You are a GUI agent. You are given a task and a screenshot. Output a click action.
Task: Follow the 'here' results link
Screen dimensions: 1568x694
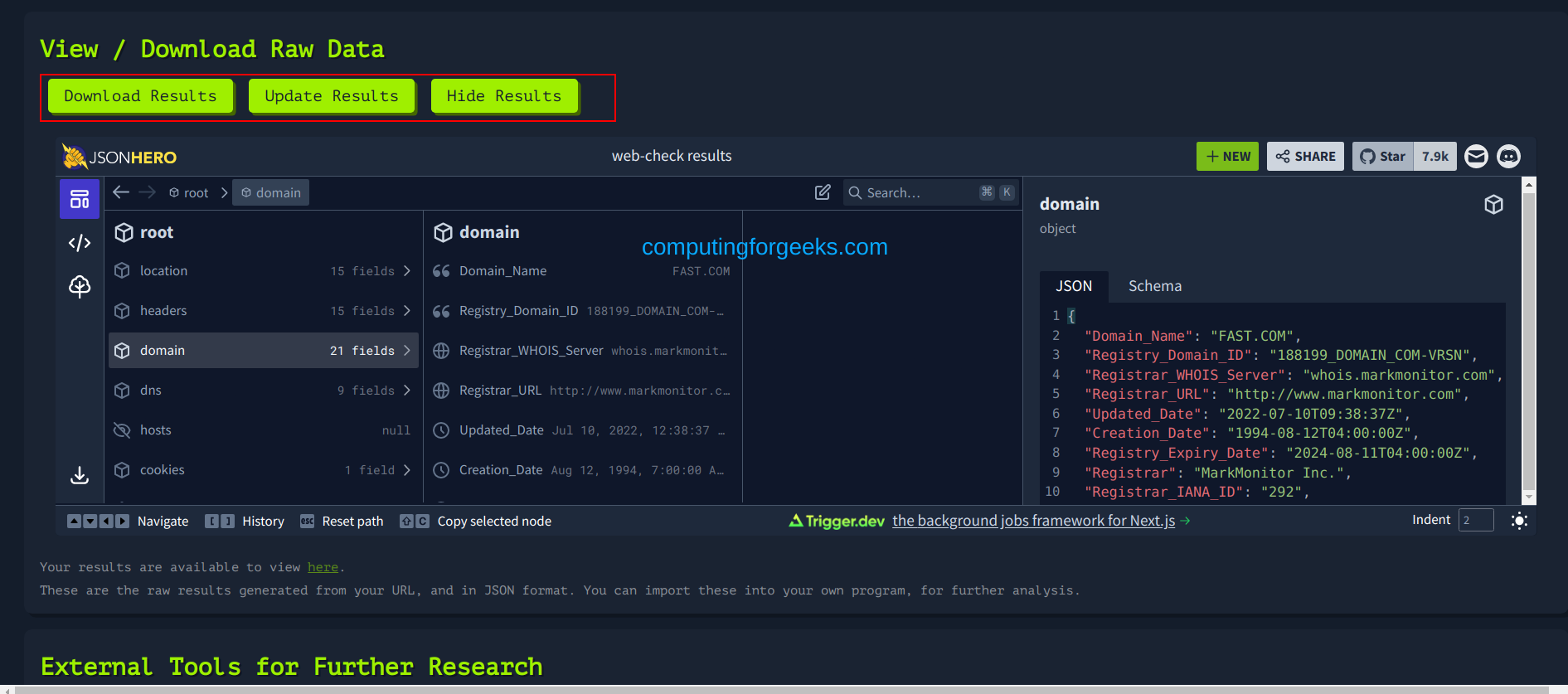pos(323,567)
